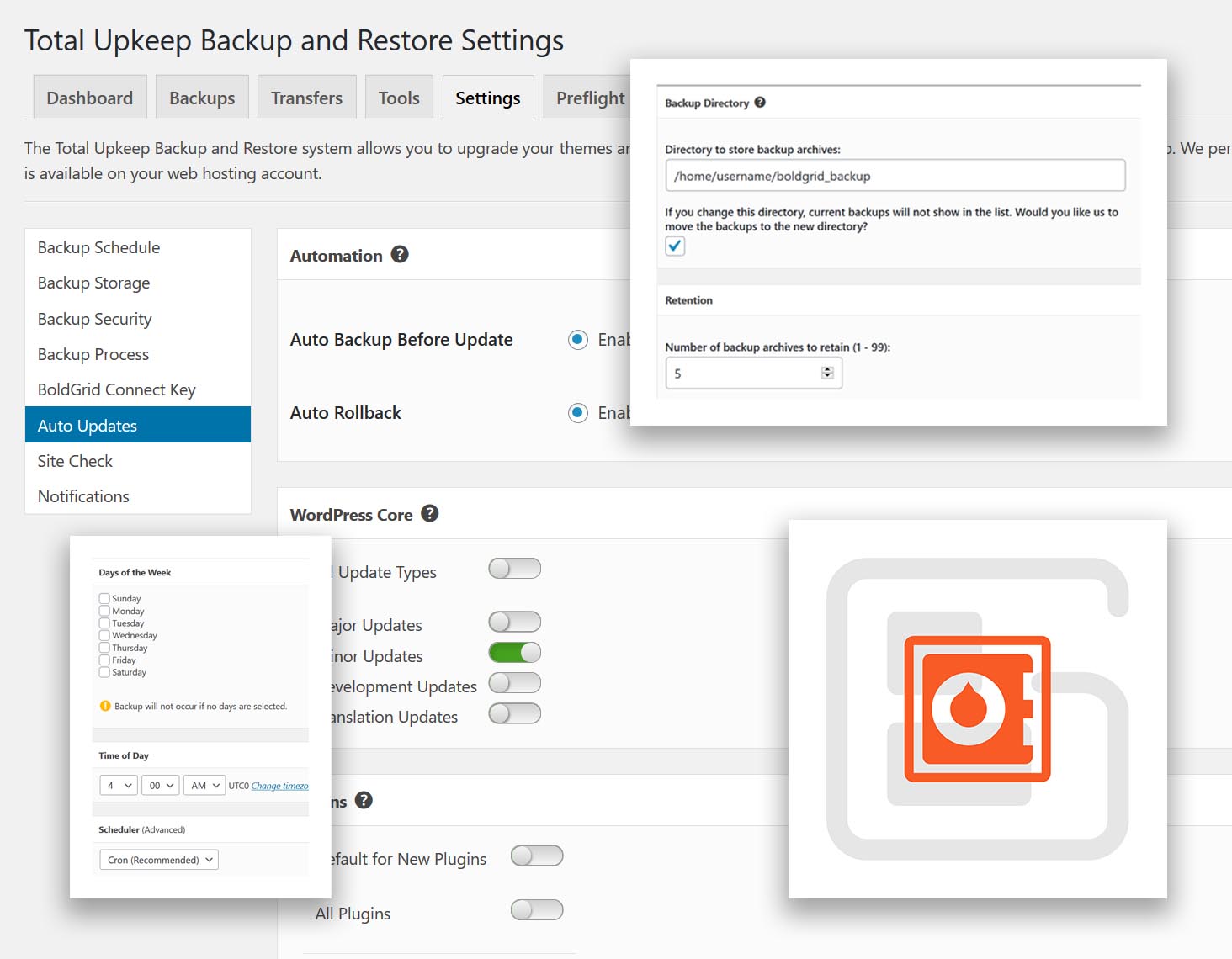
Task: Go to the Transfers tab
Action: coord(307,98)
